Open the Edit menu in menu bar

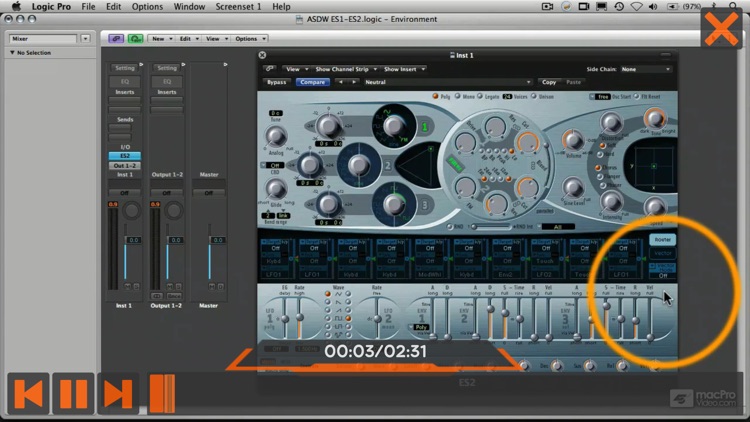(113, 7)
